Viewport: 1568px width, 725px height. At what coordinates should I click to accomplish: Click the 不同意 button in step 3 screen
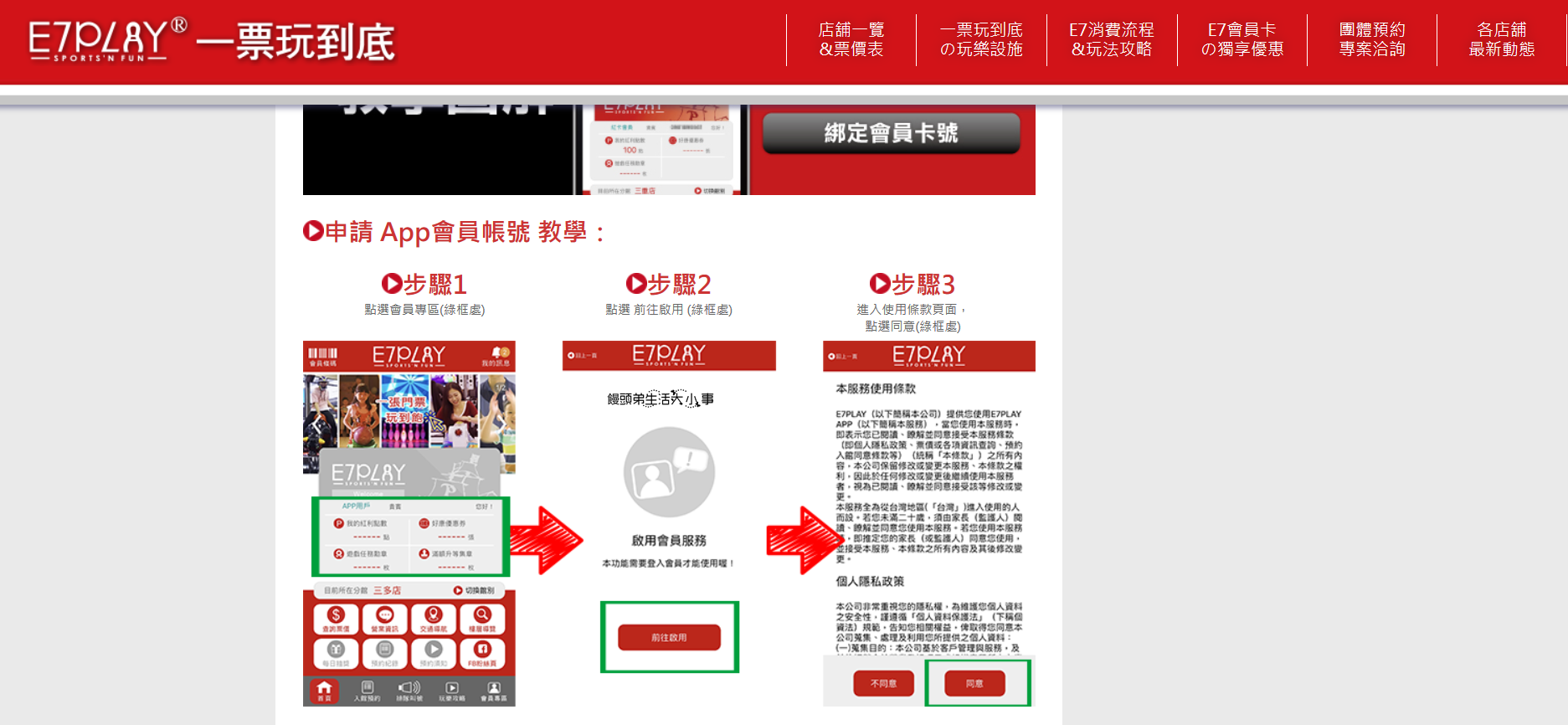click(x=883, y=683)
